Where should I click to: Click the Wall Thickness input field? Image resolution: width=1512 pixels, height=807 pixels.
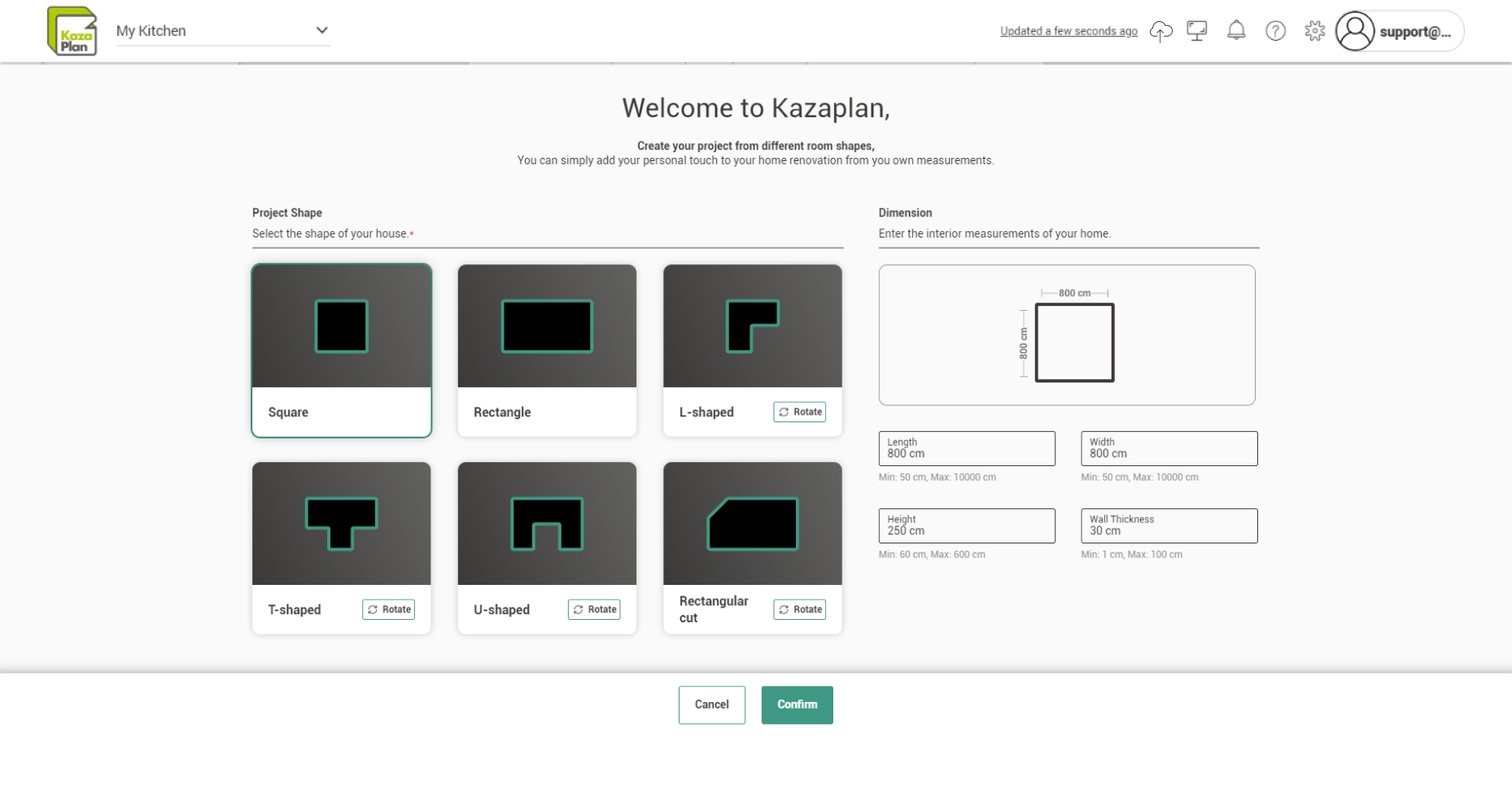click(x=1169, y=526)
